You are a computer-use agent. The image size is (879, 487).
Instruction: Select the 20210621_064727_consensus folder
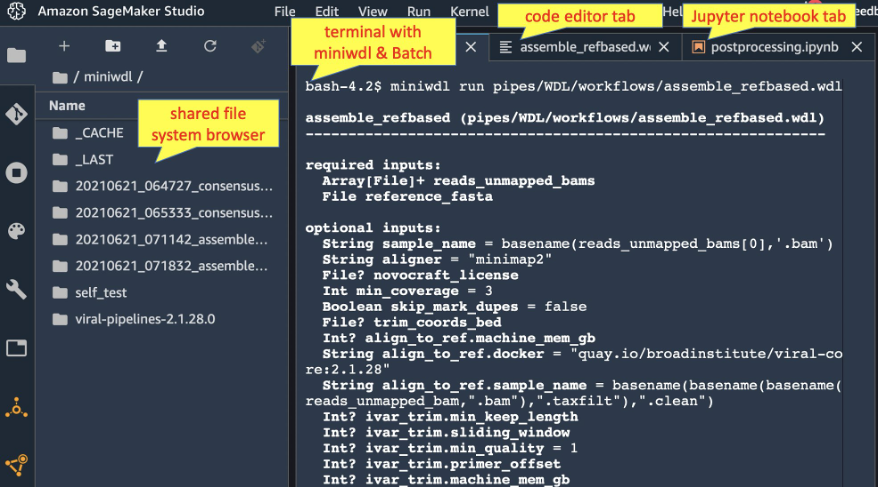162,186
